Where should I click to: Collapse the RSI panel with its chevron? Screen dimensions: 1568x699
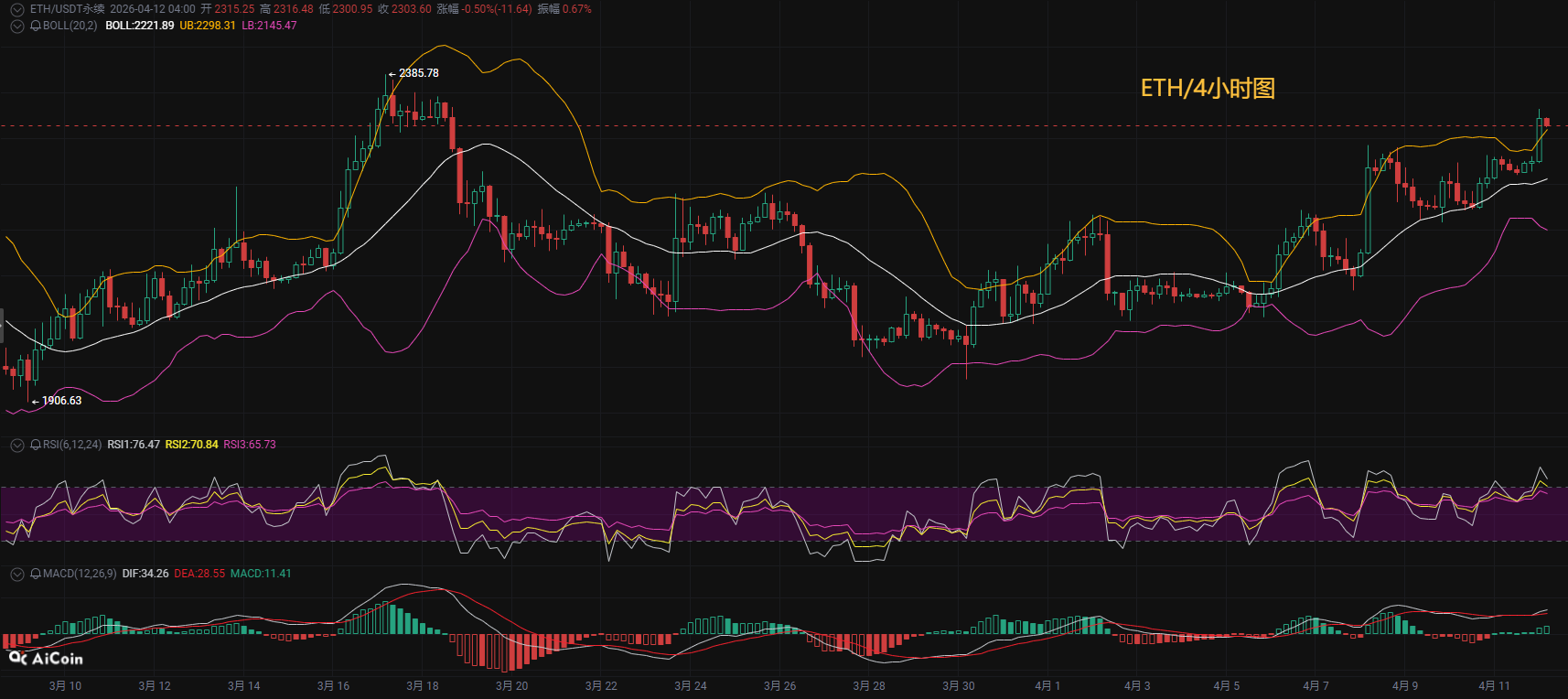16,445
